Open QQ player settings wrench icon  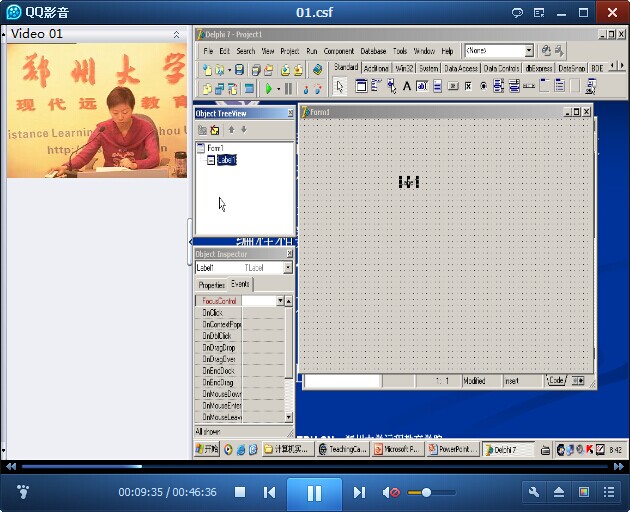[534, 492]
